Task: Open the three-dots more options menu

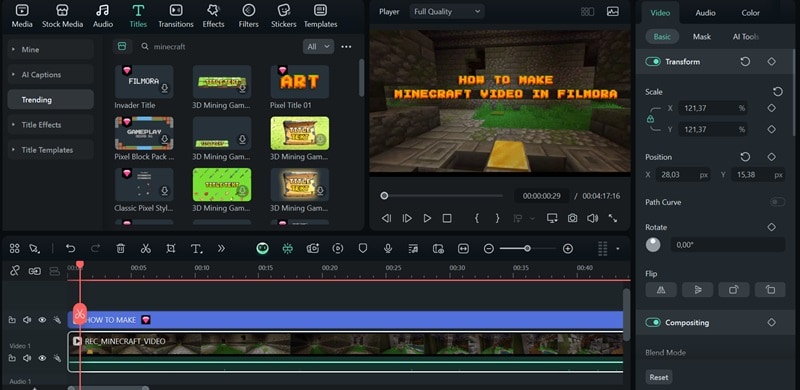Action: tap(346, 47)
